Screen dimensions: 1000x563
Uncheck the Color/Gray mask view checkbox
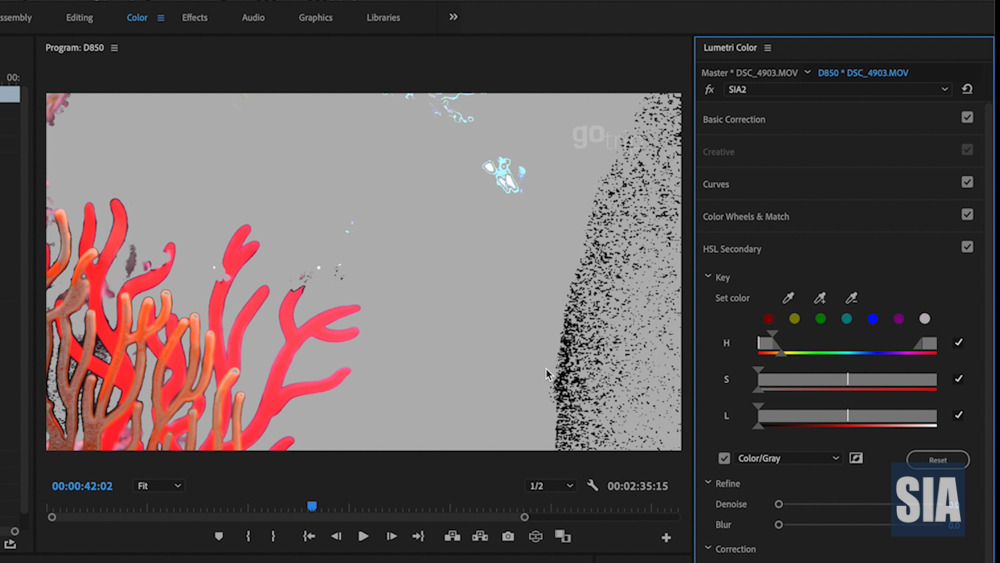(x=724, y=458)
